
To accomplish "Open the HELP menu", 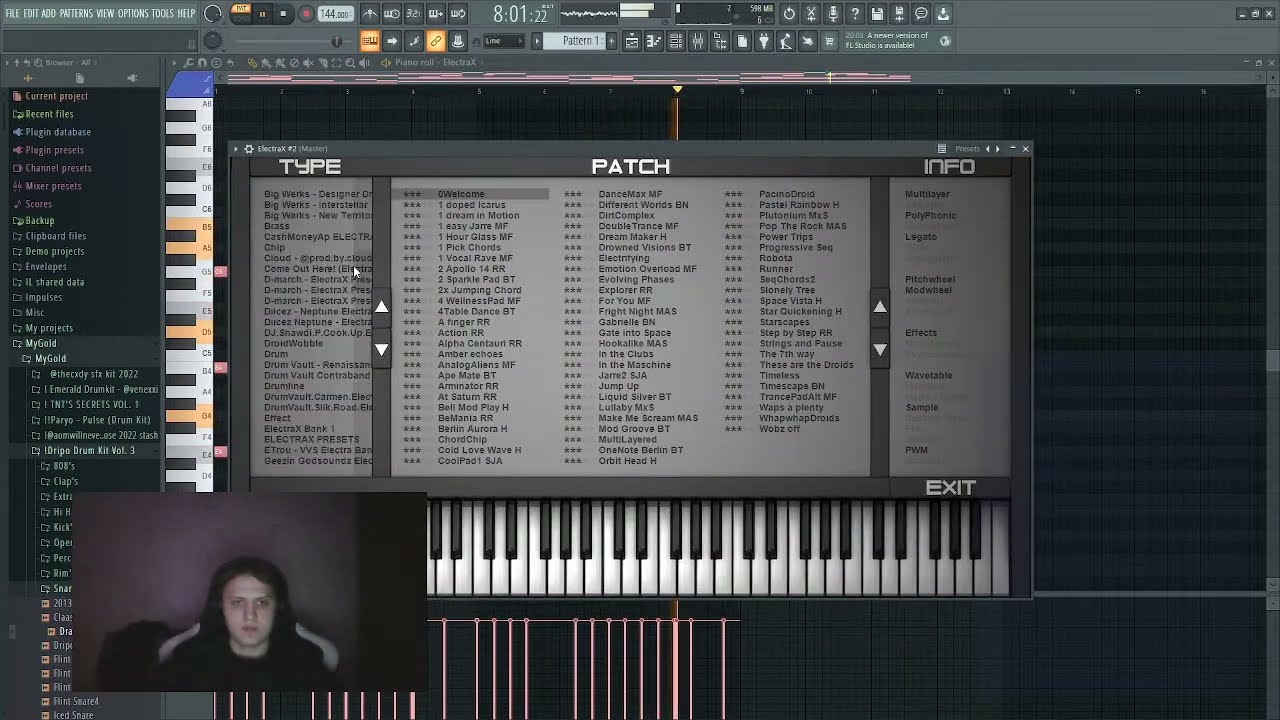I will coord(186,13).
